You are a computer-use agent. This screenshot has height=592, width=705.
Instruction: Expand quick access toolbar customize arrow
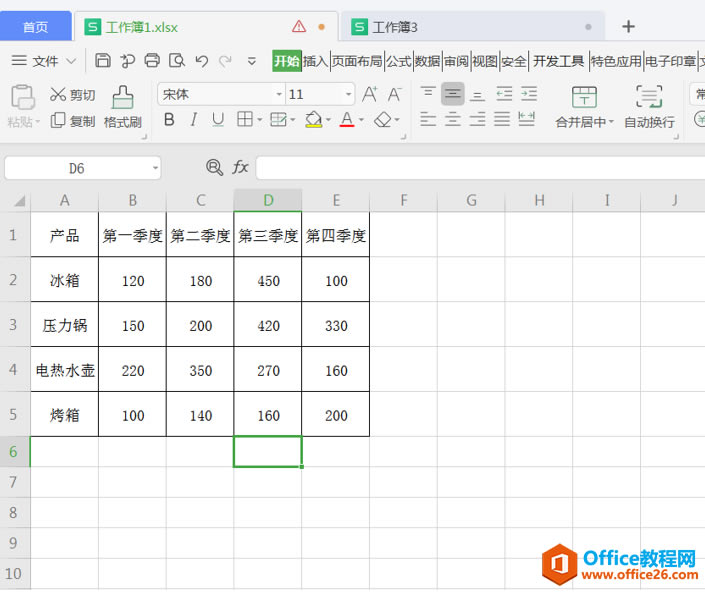tap(252, 61)
